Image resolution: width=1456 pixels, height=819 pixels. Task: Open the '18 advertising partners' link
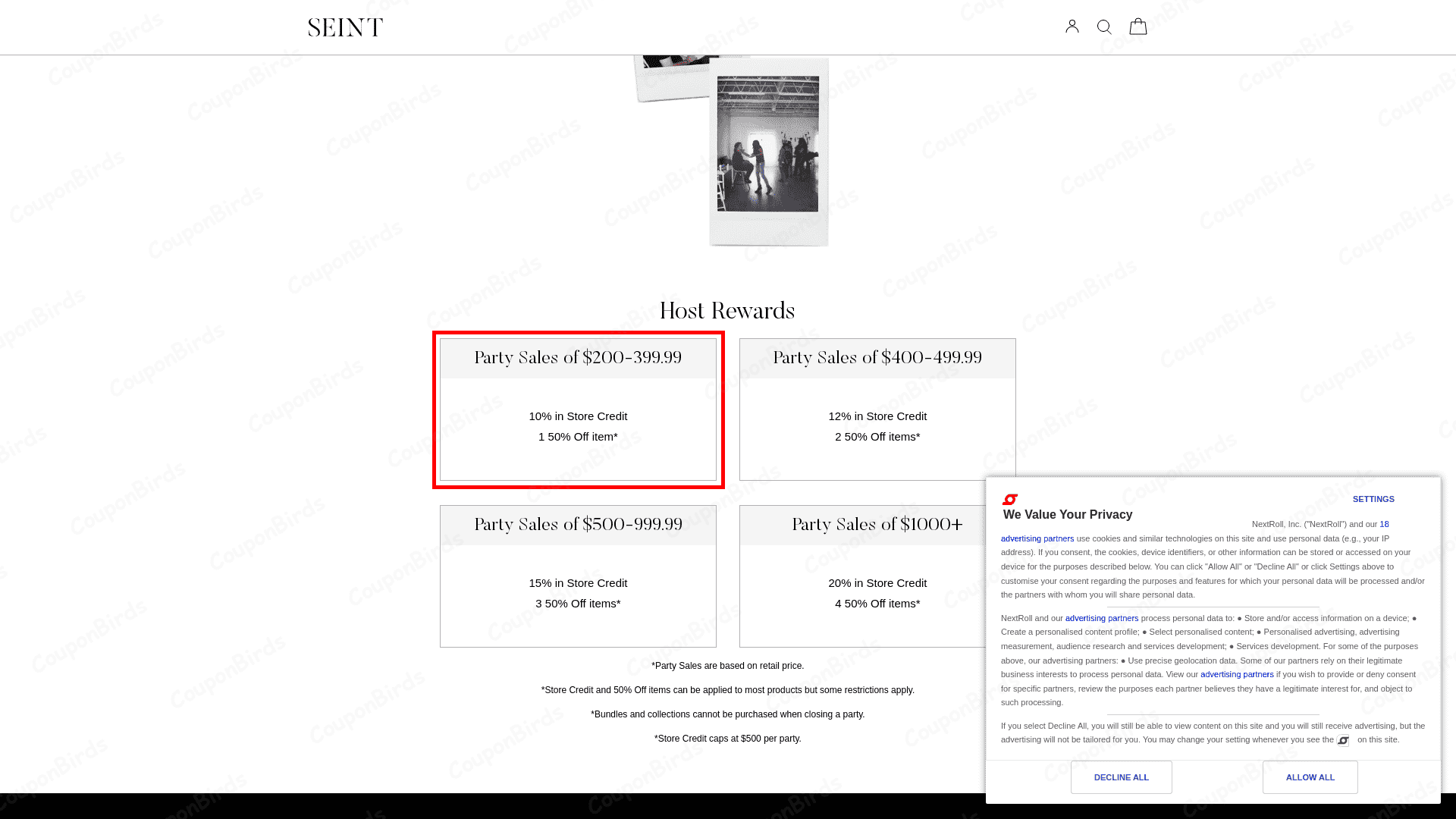pos(1037,538)
